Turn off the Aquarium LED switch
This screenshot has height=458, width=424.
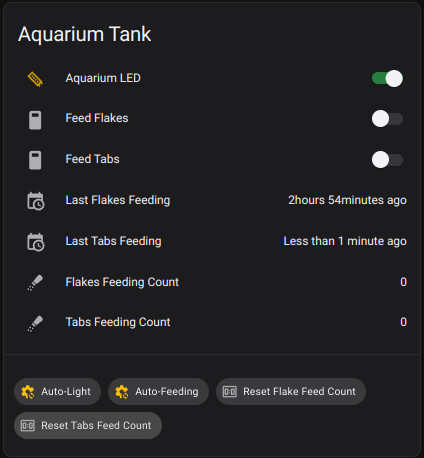[387, 79]
